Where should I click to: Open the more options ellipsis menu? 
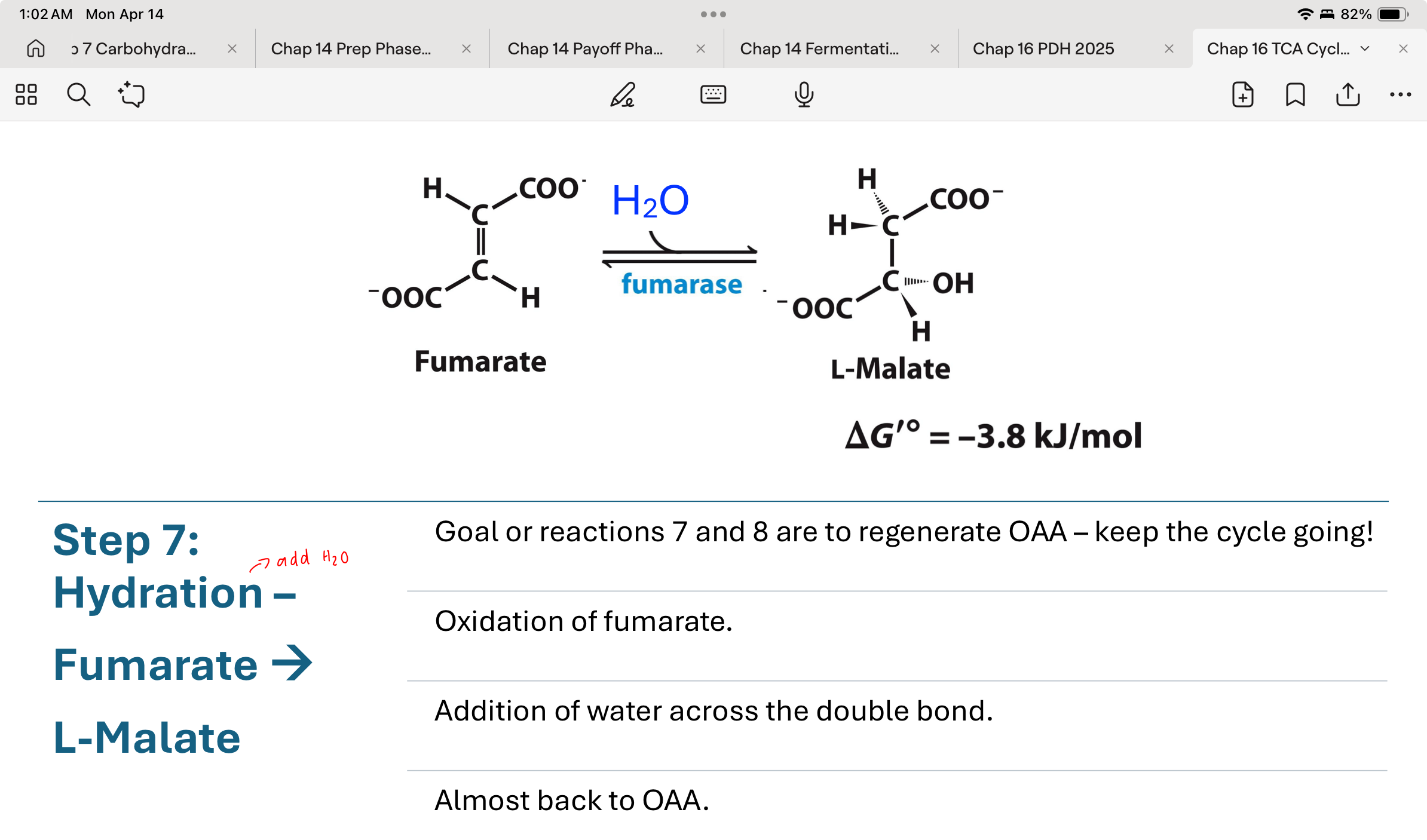(x=1400, y=94)
